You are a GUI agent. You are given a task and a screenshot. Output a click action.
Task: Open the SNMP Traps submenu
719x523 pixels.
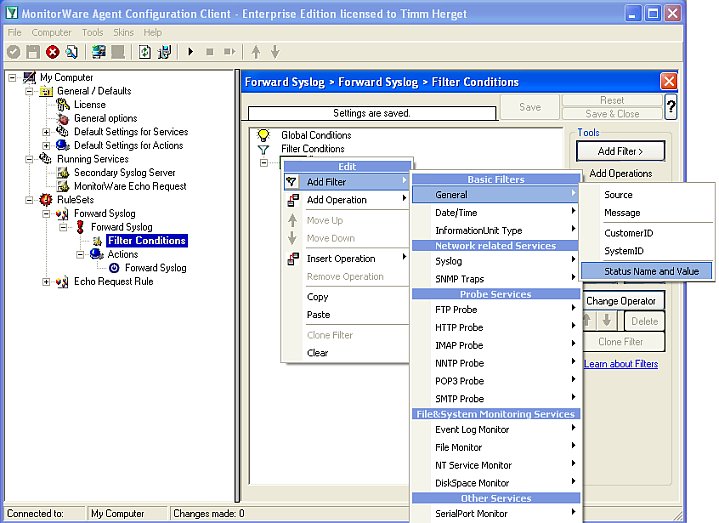tap(496, 279)
